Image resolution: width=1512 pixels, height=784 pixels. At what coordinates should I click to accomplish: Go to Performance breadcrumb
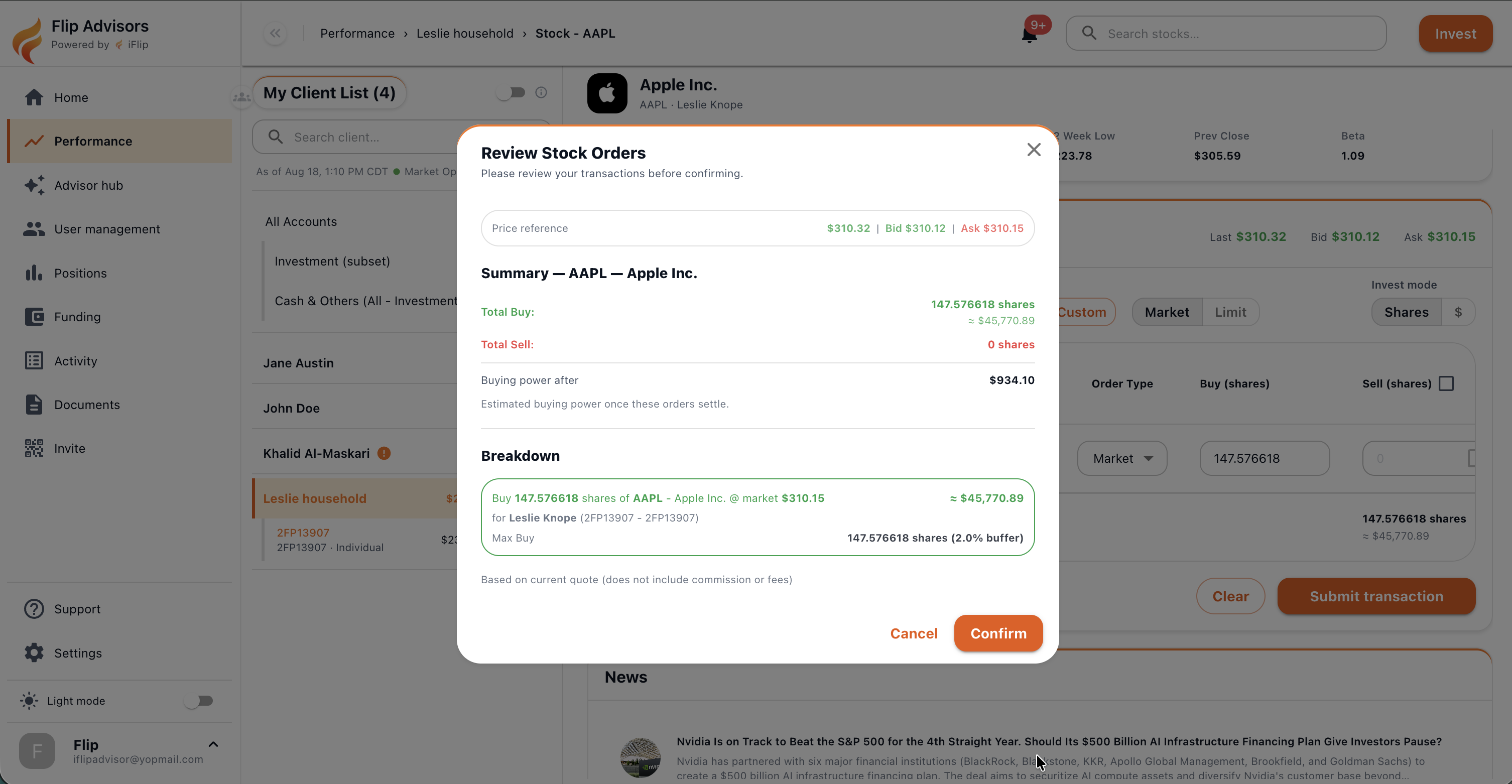[357, 34]
